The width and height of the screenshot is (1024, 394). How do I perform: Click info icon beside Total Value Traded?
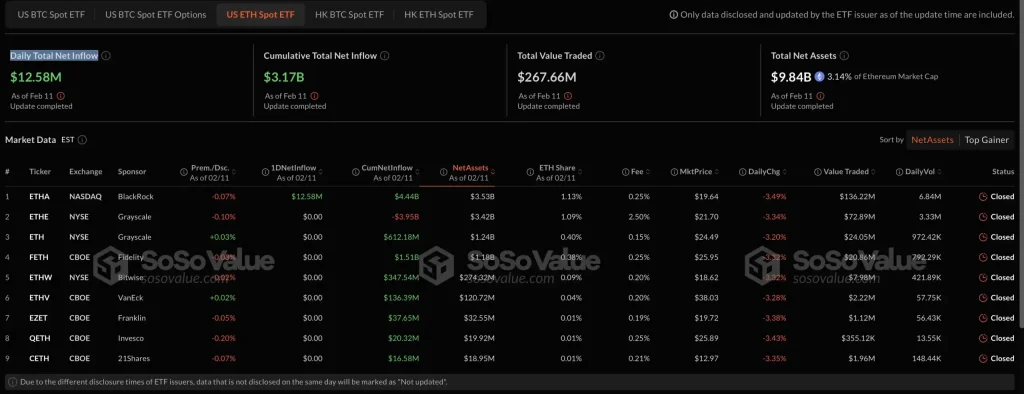[x=600, y=56]
